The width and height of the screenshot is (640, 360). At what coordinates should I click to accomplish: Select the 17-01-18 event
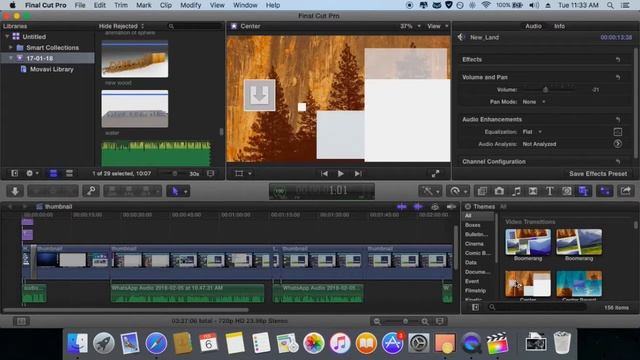point(40,58)
